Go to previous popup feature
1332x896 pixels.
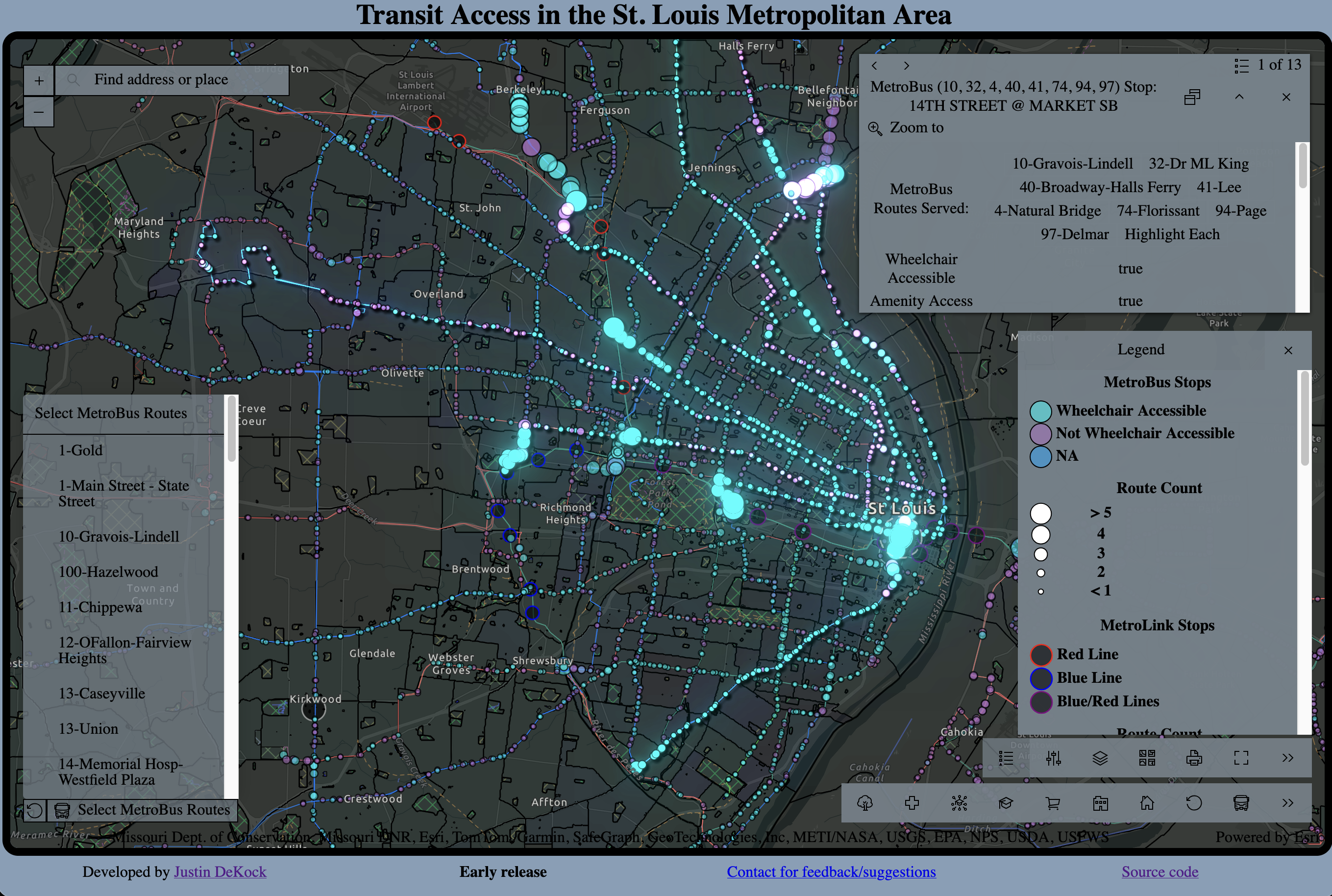(x=874, y=66)
